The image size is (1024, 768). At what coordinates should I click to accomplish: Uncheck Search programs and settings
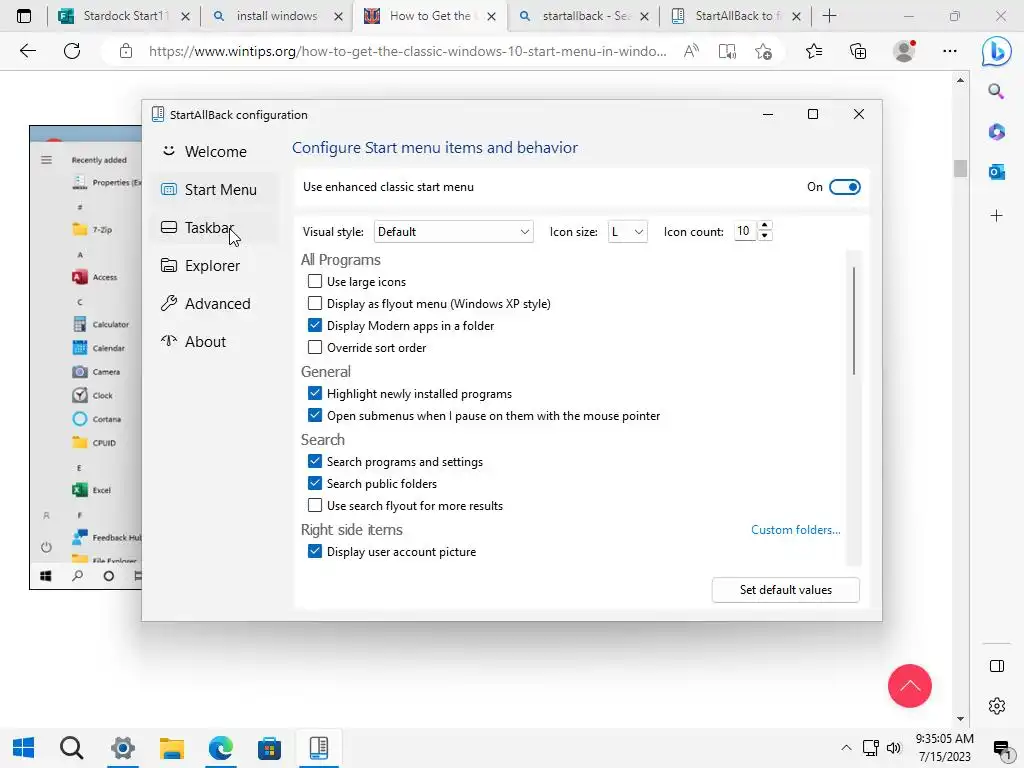315,461
